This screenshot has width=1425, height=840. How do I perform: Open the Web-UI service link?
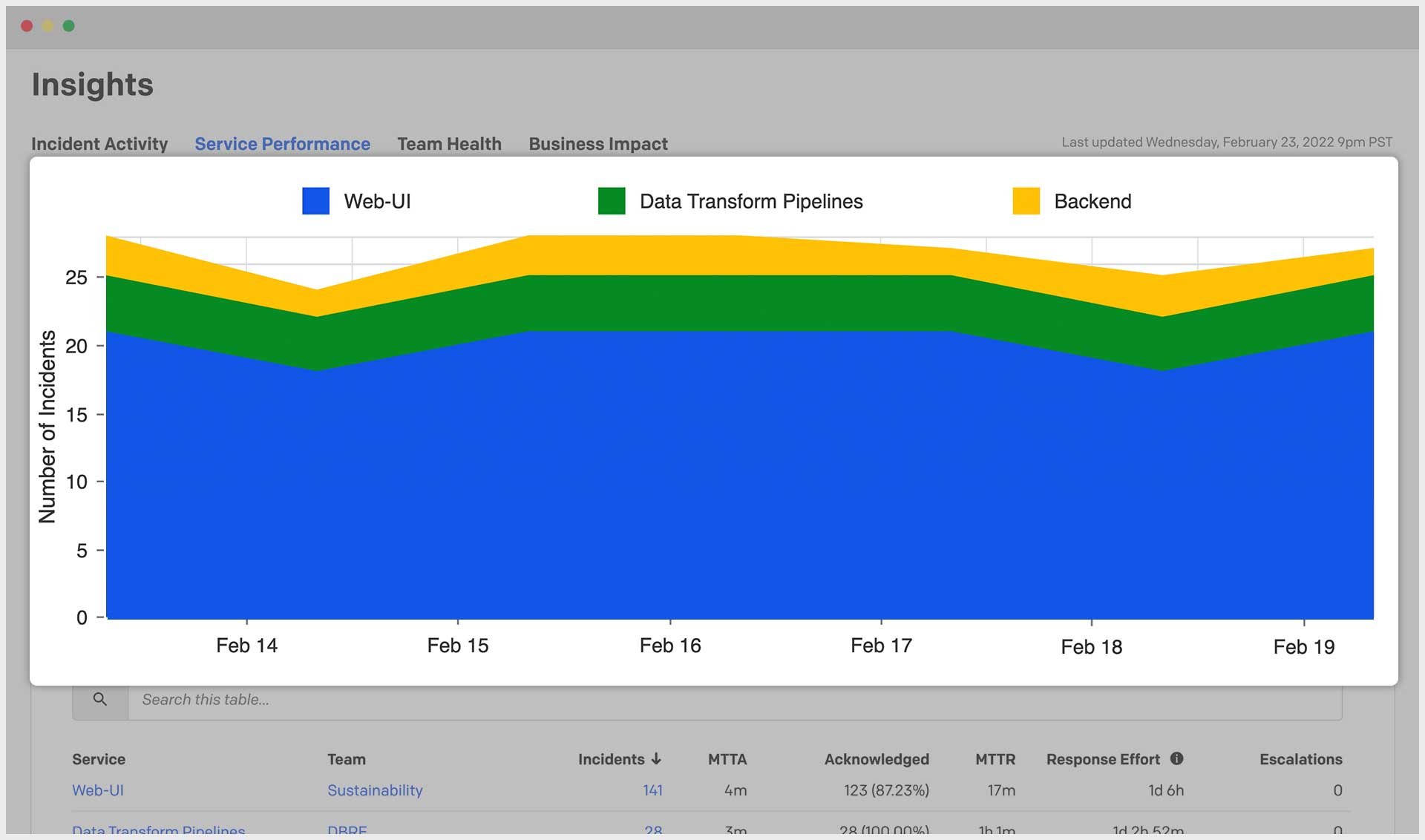(98, 790)
